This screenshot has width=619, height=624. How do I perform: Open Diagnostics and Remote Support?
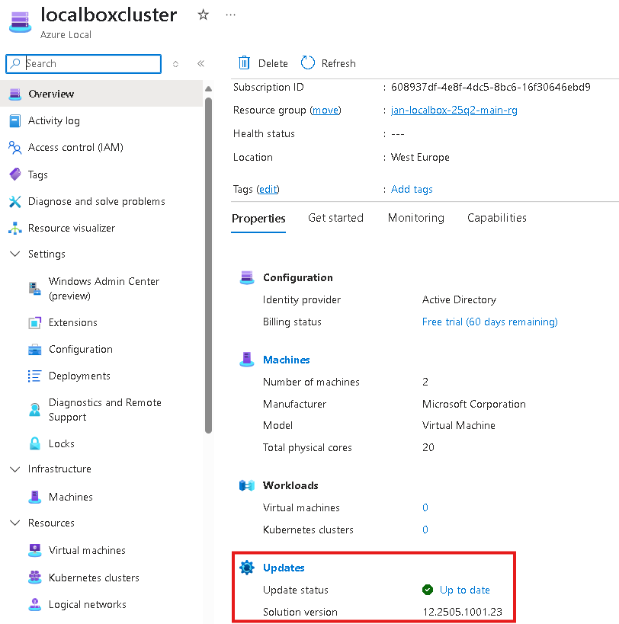point(105,410)
